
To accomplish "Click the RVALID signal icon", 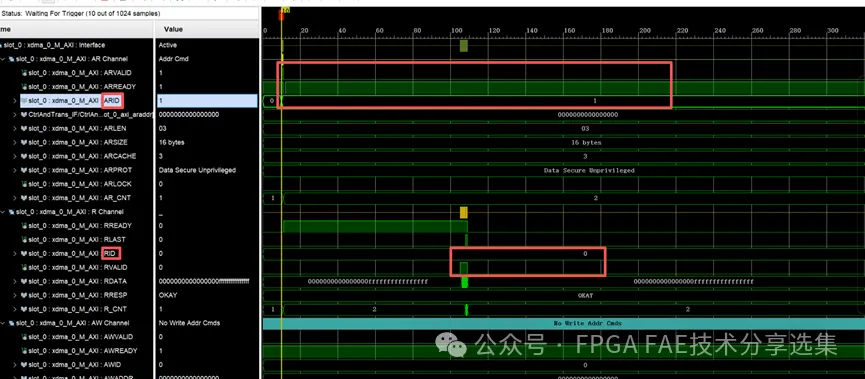I will click(24, 267).
